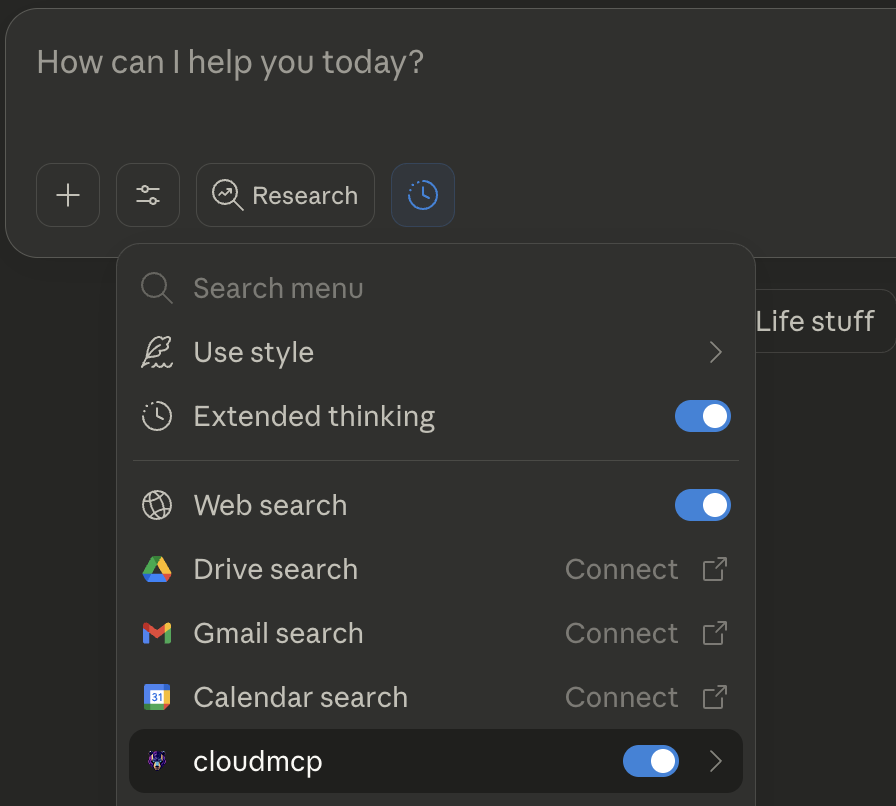
Task: Toggle the cloudmcp switch off
Action: point(651,761)
